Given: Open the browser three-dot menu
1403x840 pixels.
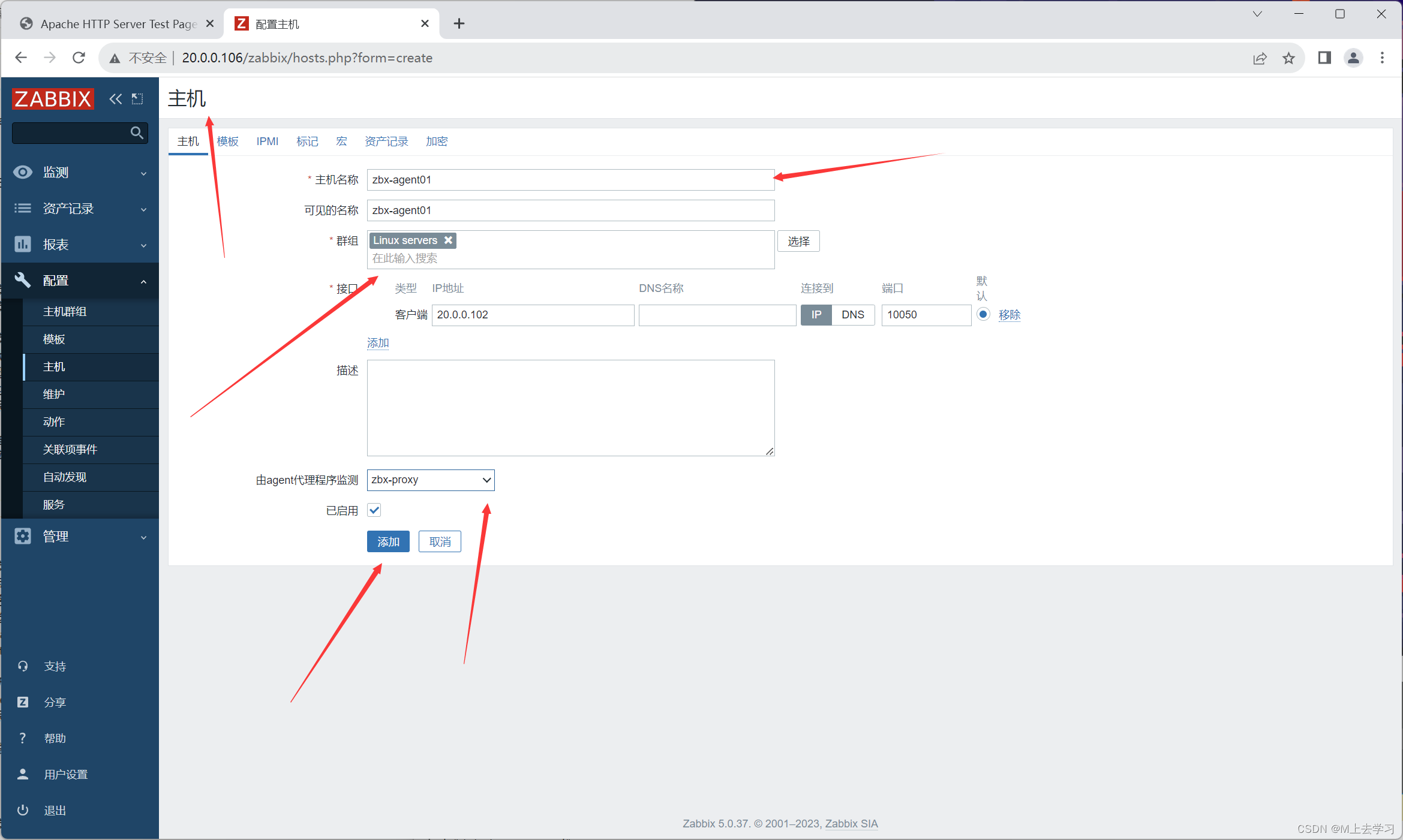Looking at the screenshot, I should [x=1382, y=58].
